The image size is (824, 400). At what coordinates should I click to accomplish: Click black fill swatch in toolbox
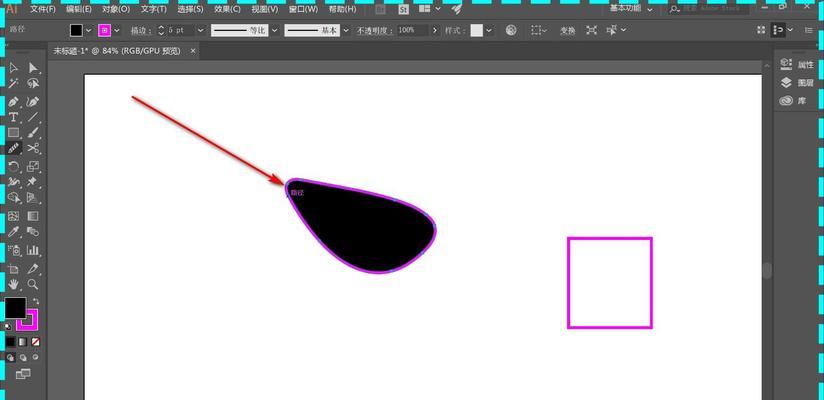(15, 307)
